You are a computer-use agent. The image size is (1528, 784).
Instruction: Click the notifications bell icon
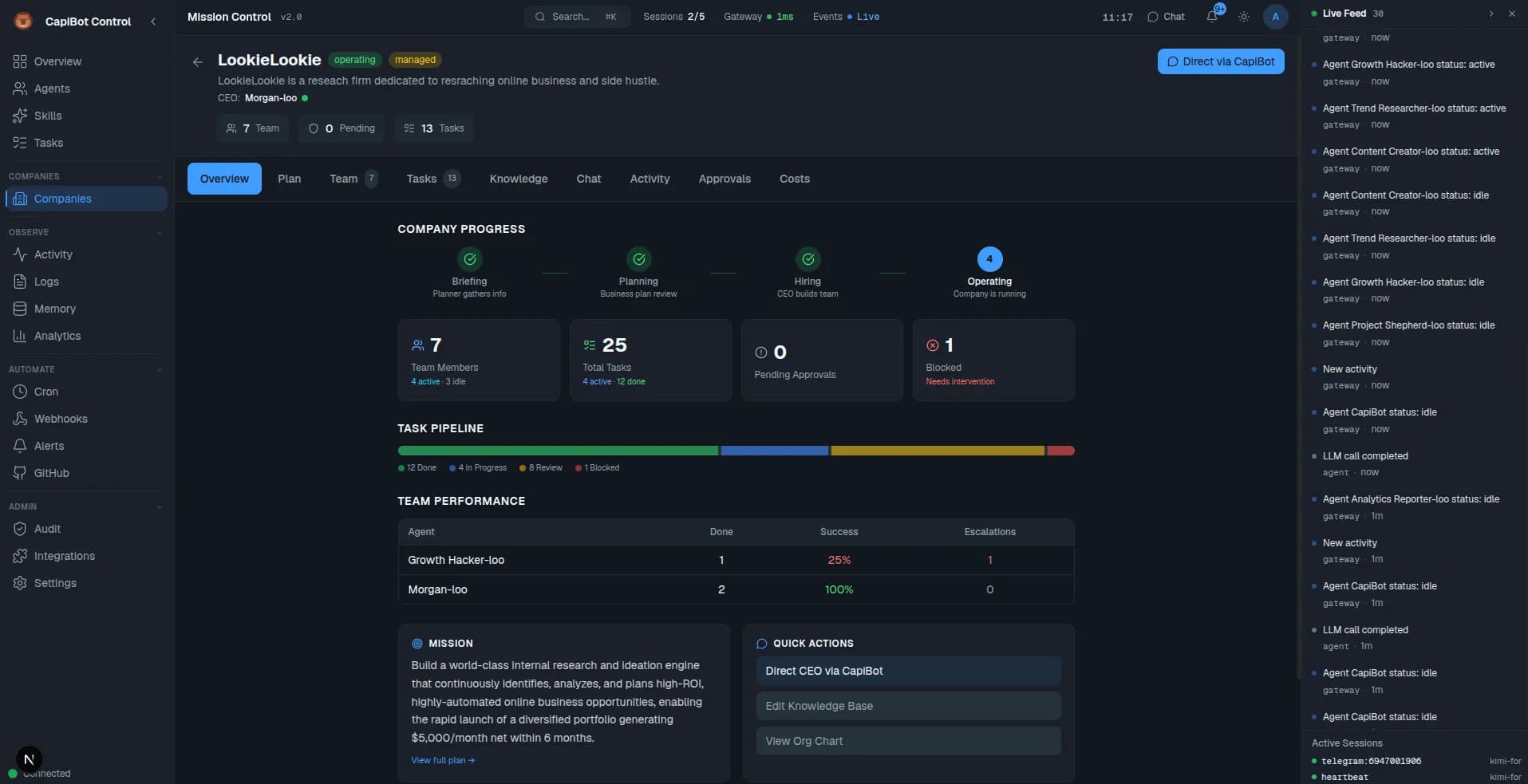click(1212, 17)
